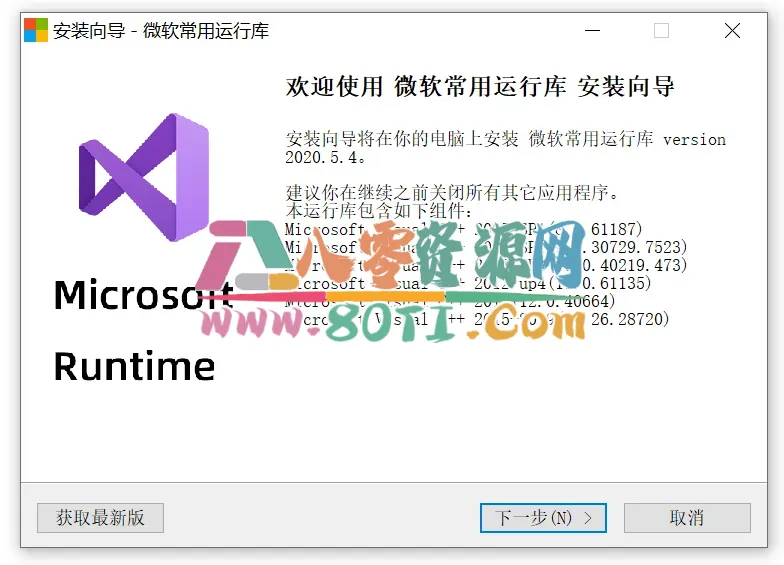Click the 下一步(N) next button

pos(543,518)
